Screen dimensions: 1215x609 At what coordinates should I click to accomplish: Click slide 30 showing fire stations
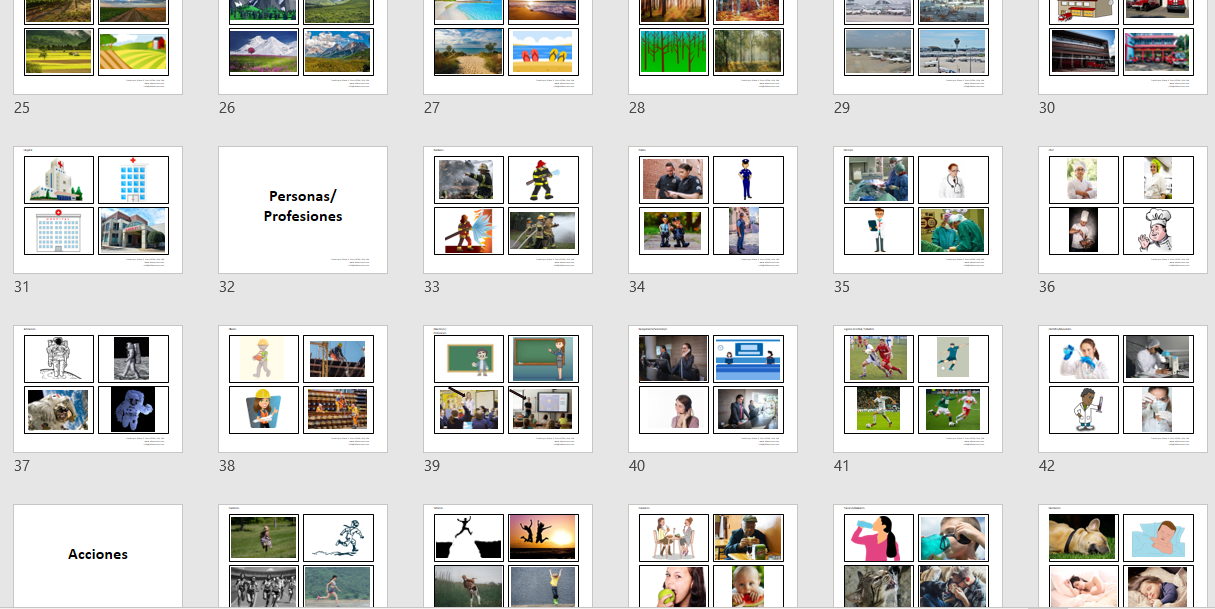pyautogui.click(x=1123, y=45)
